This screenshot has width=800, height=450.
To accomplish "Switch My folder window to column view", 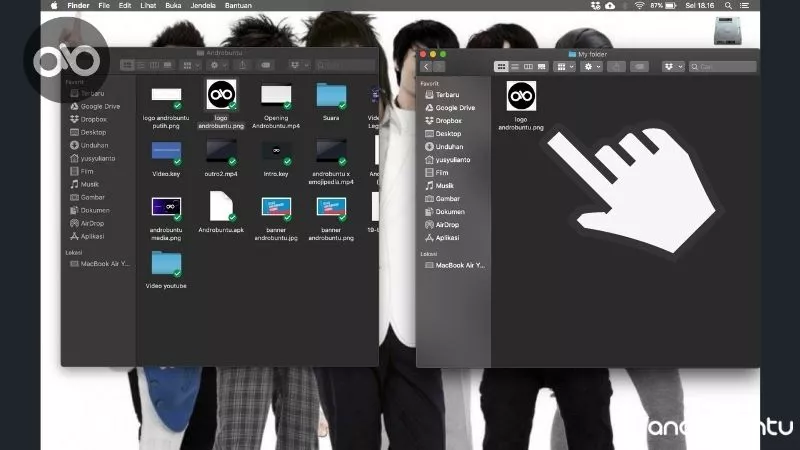I will 528,67.
